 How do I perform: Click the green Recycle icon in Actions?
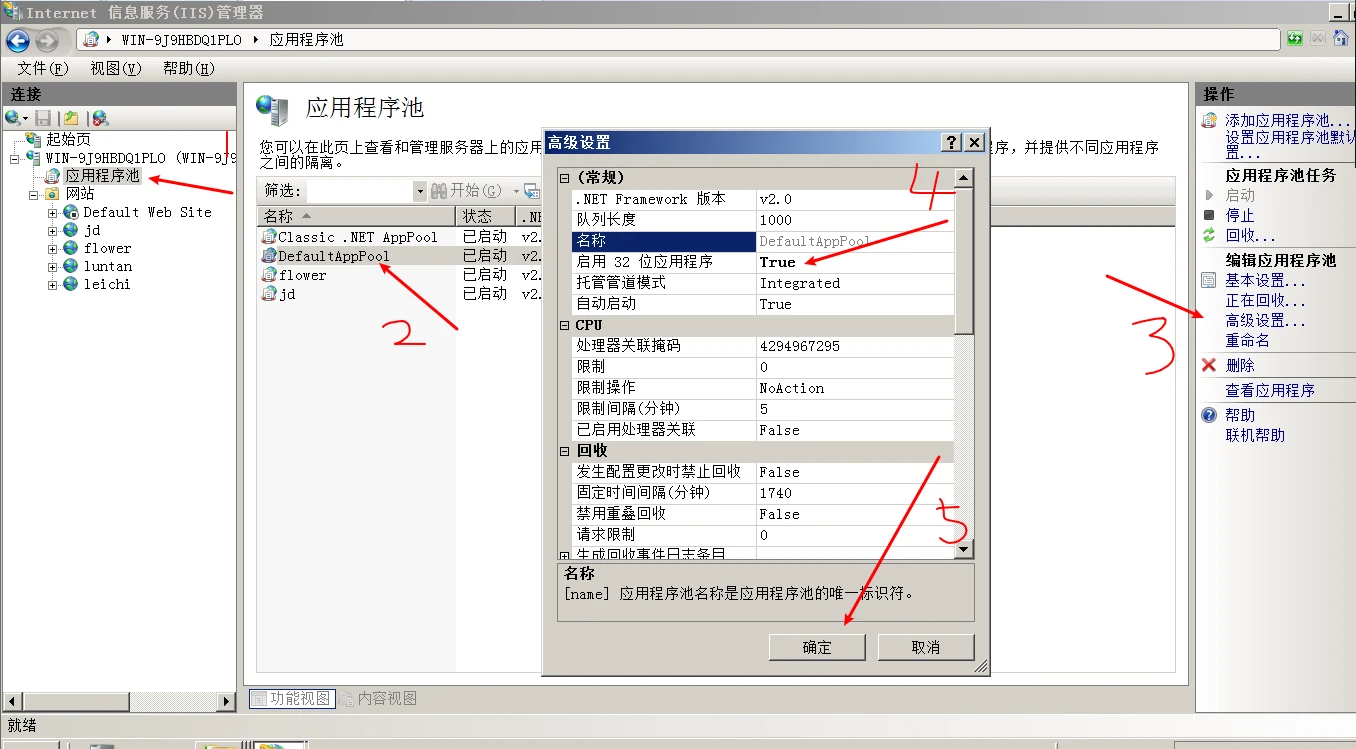click(1209, 235)
